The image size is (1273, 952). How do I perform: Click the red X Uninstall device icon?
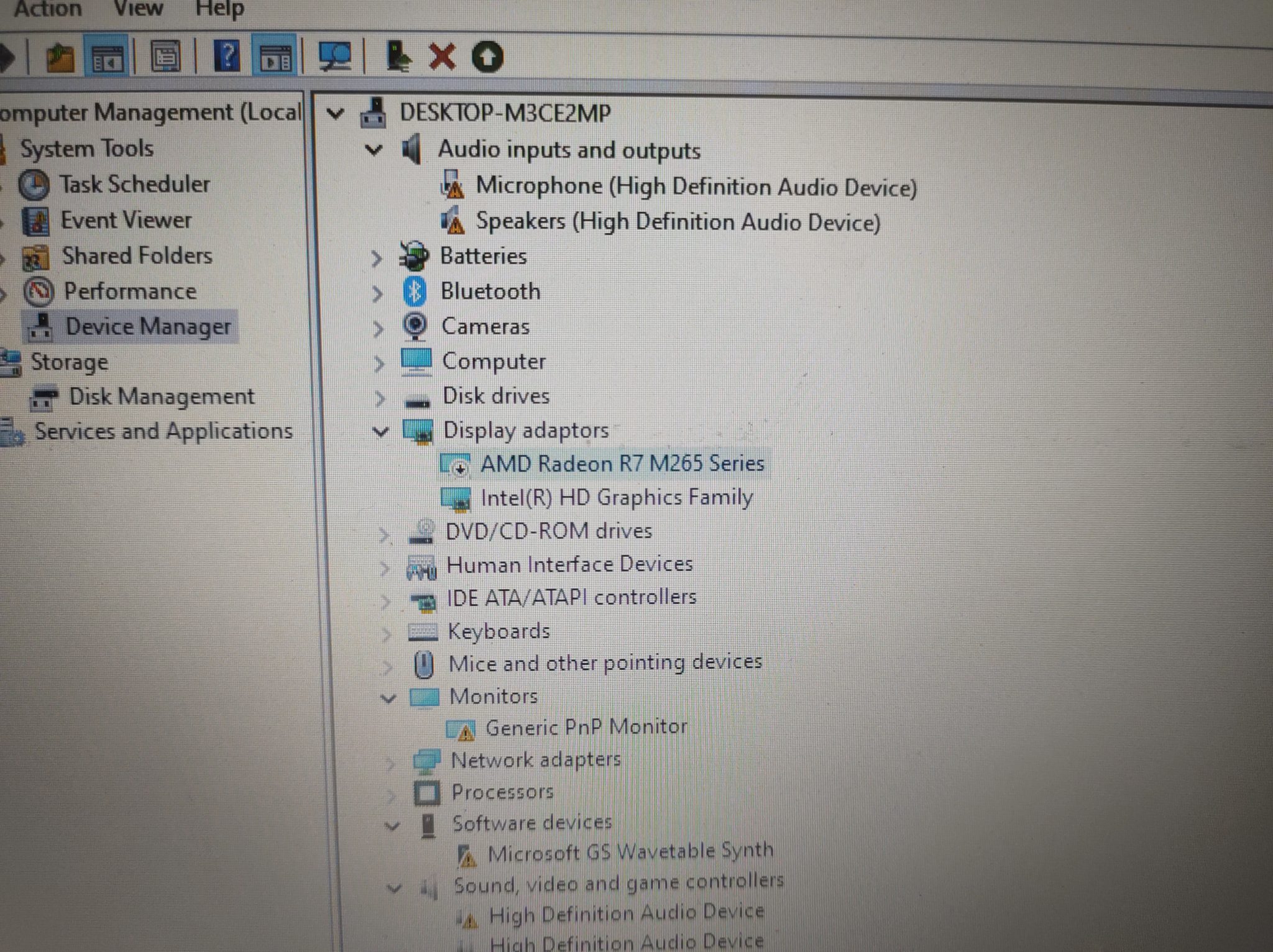click(442, 57)
